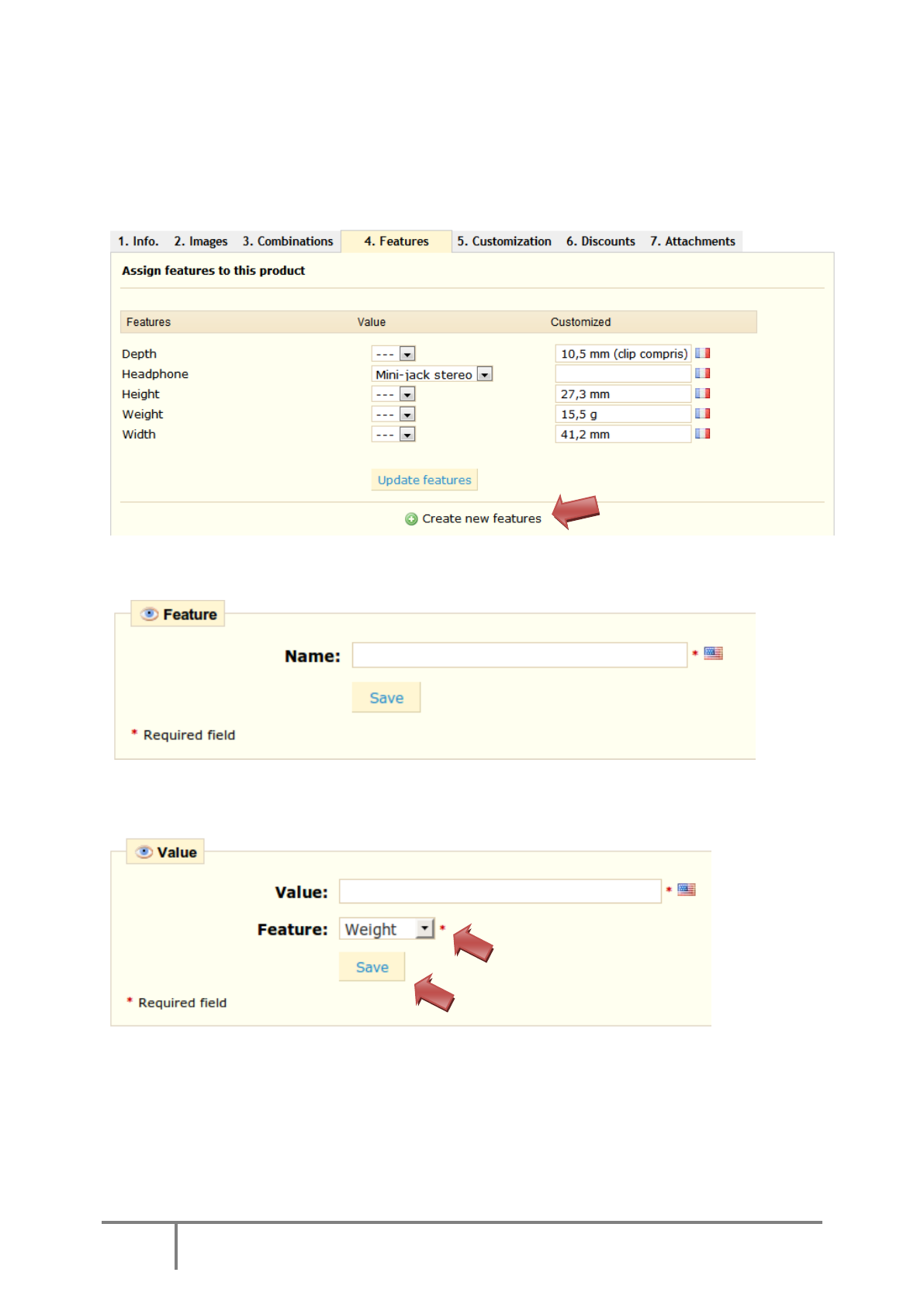Focus the Width customized field 41,2 mm
The height and width of the screenshot is (1307, 924).
pos(623,435)
